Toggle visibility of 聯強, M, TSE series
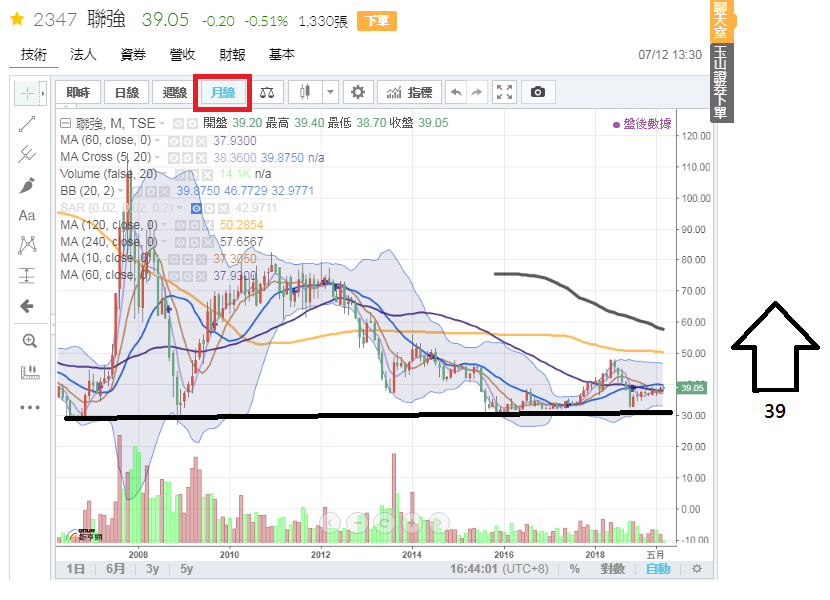The image size is (830, 600). 178,124
